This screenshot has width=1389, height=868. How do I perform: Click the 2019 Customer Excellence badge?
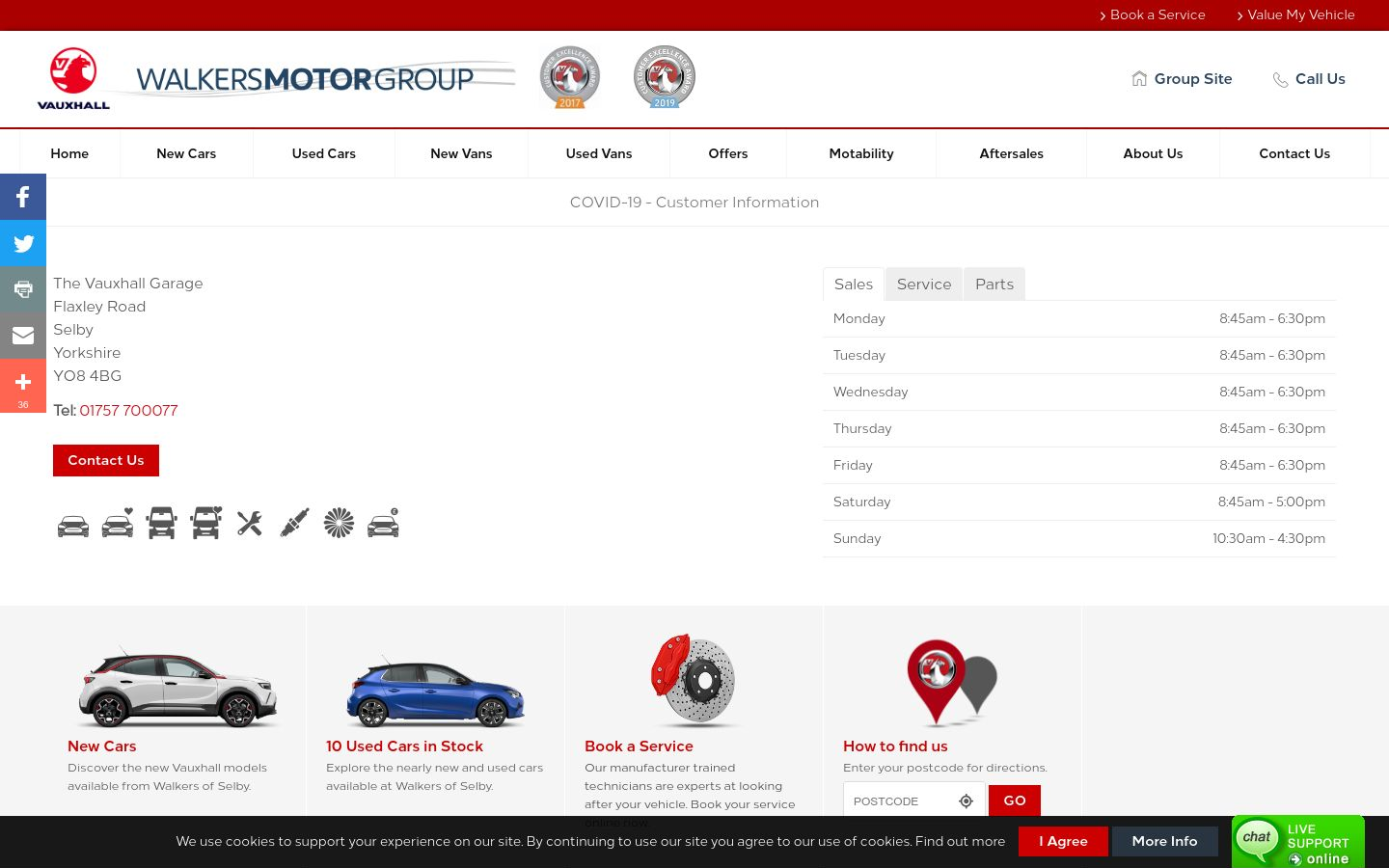coord(665,77)
